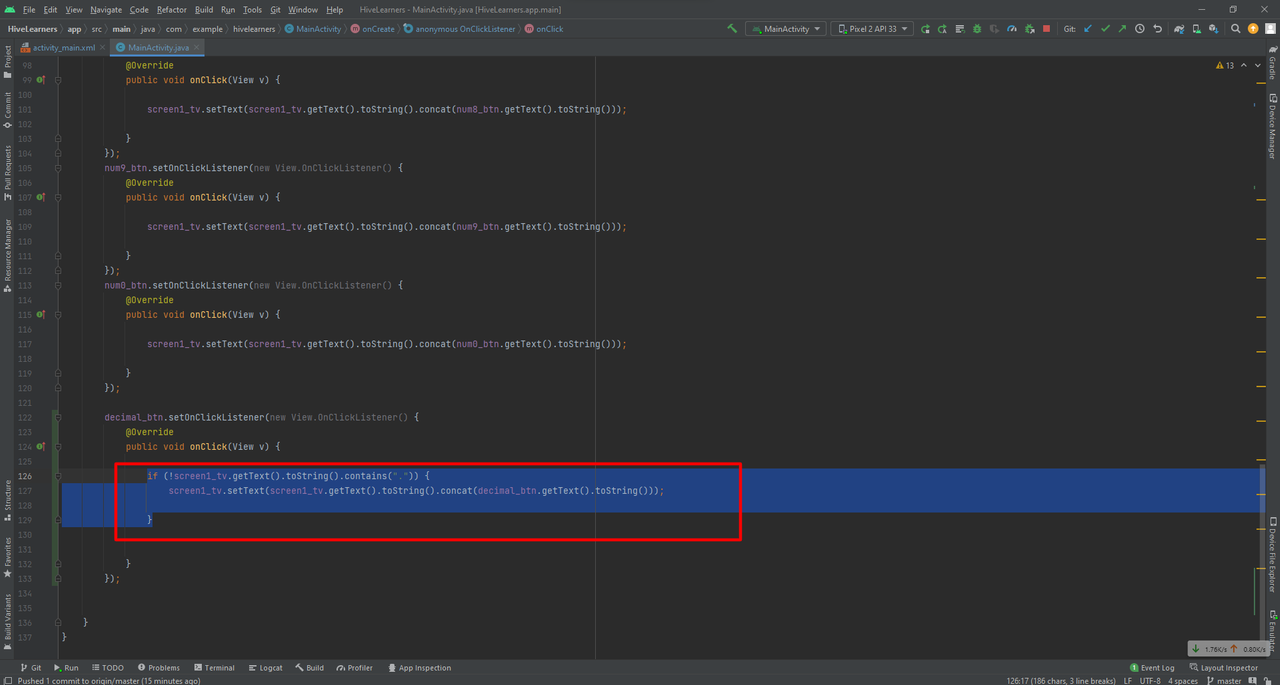
Task: Open the Pixel 2 API 33 device dropdown
Action: click(x=872, y=29)
